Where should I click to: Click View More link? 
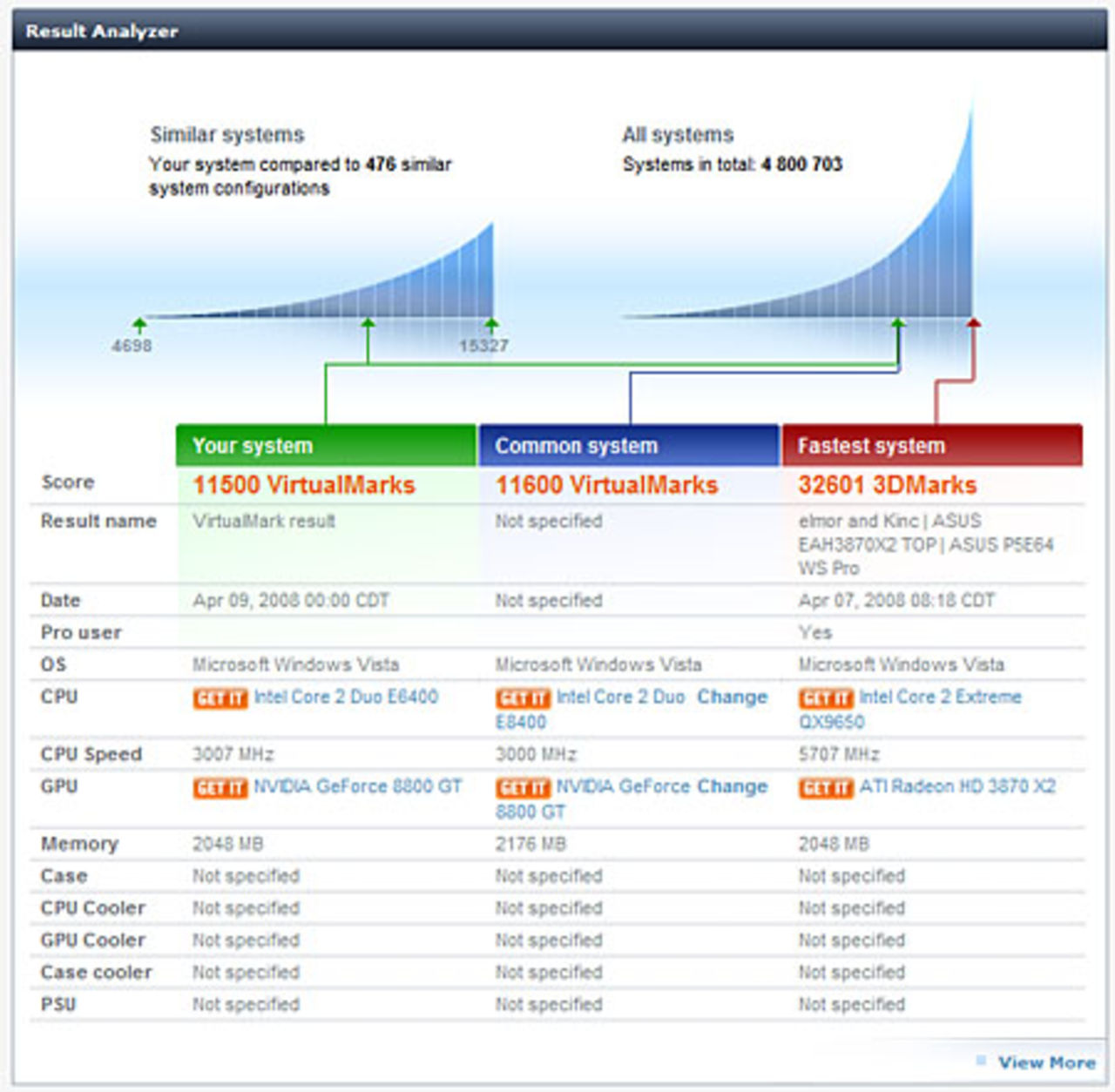coord(1046,1062)
